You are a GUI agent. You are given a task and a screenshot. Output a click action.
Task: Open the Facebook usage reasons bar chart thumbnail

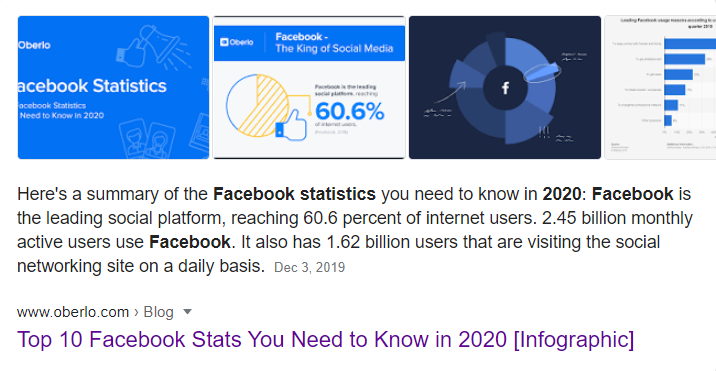(660, 88)
